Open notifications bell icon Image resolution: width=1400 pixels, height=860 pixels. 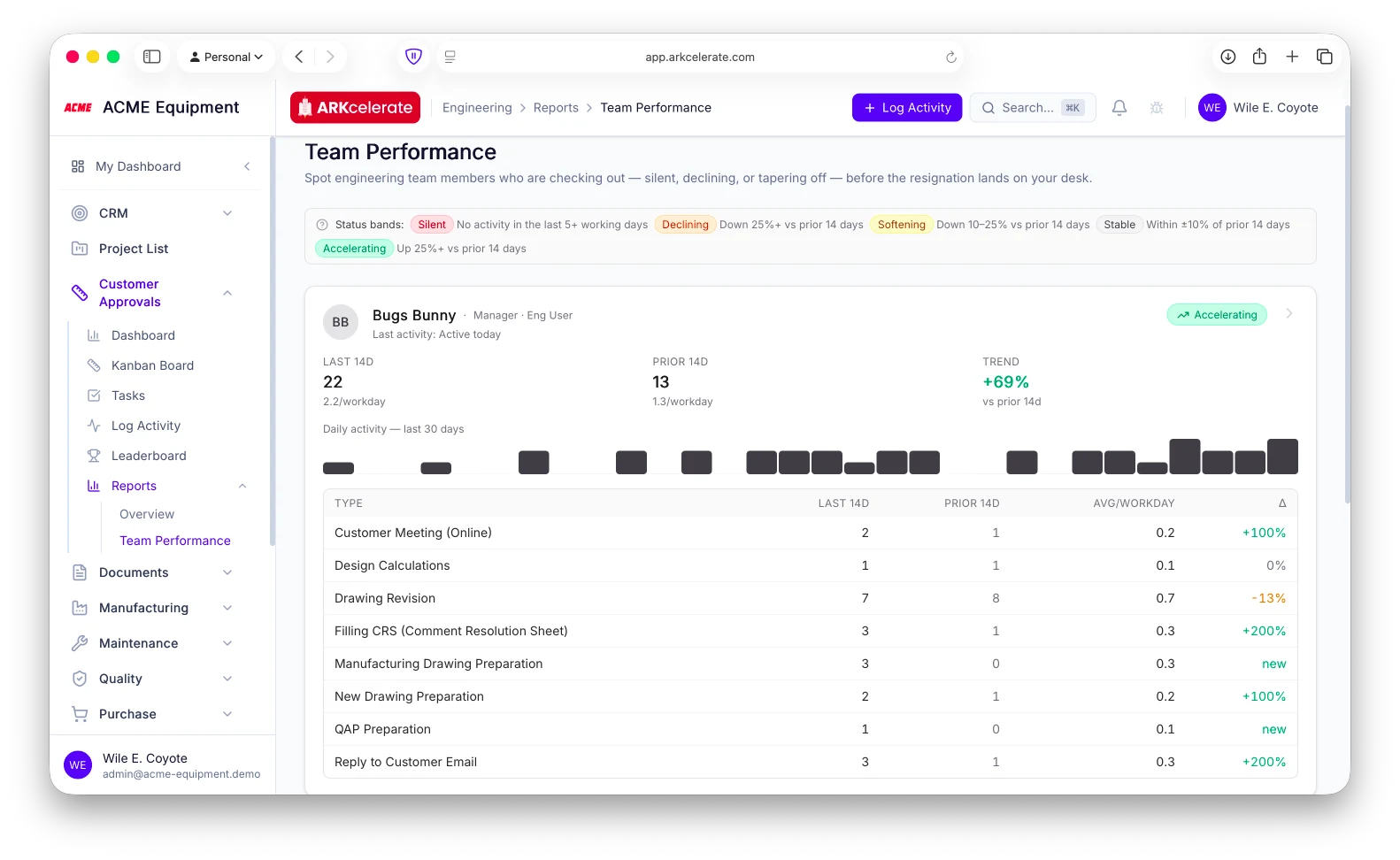pyautogui.click(x=1119, y=108)
